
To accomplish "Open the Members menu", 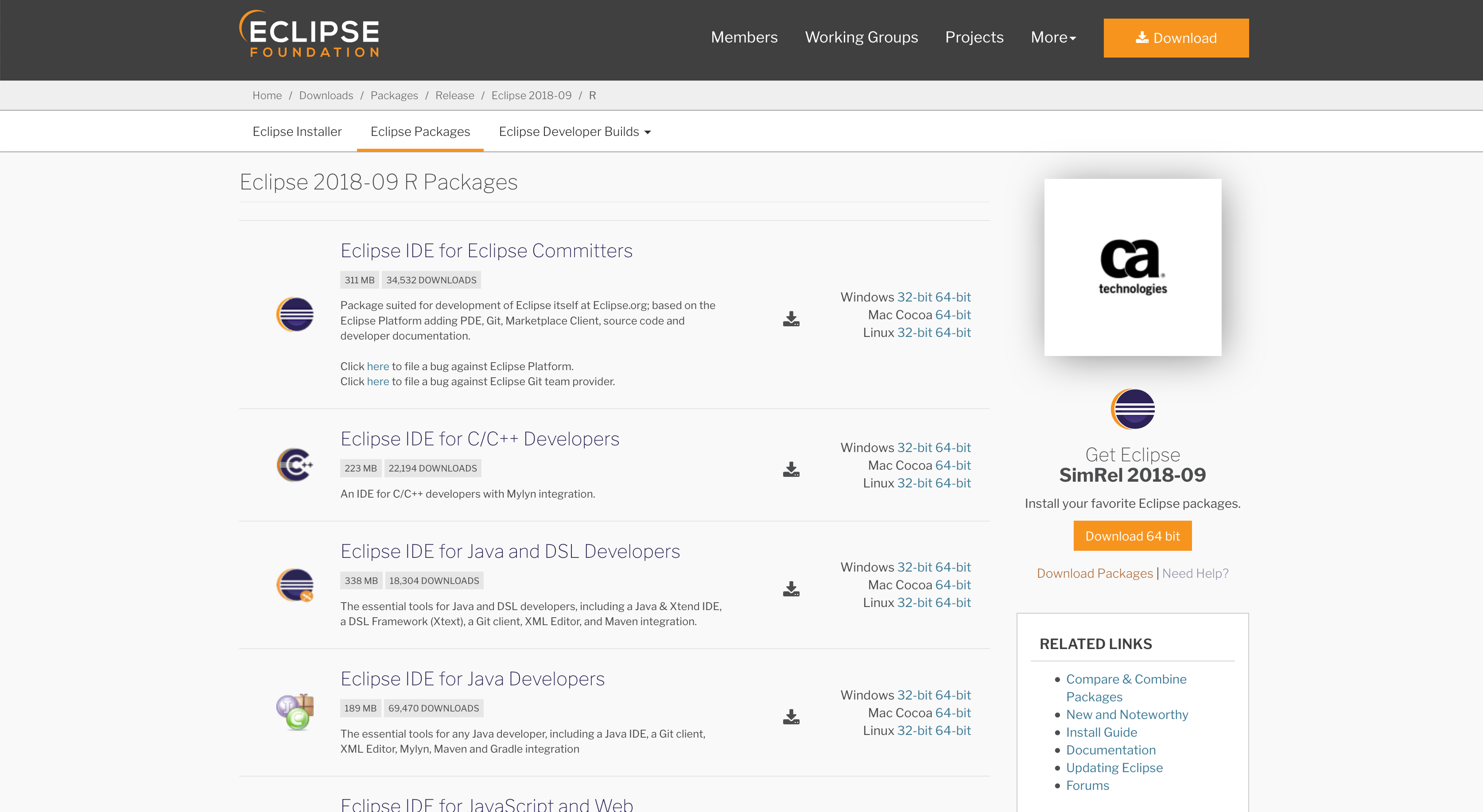I will click(744, 37).
